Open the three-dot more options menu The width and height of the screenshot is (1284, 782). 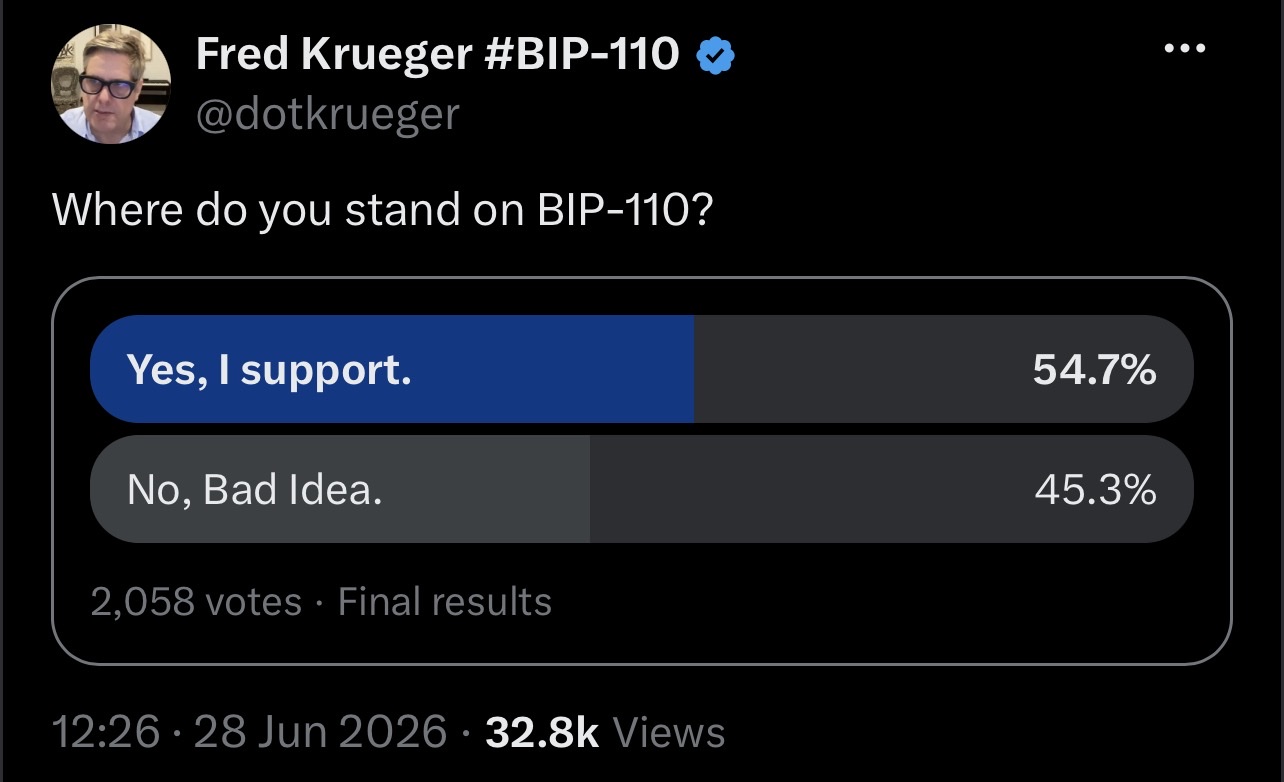1184,48
